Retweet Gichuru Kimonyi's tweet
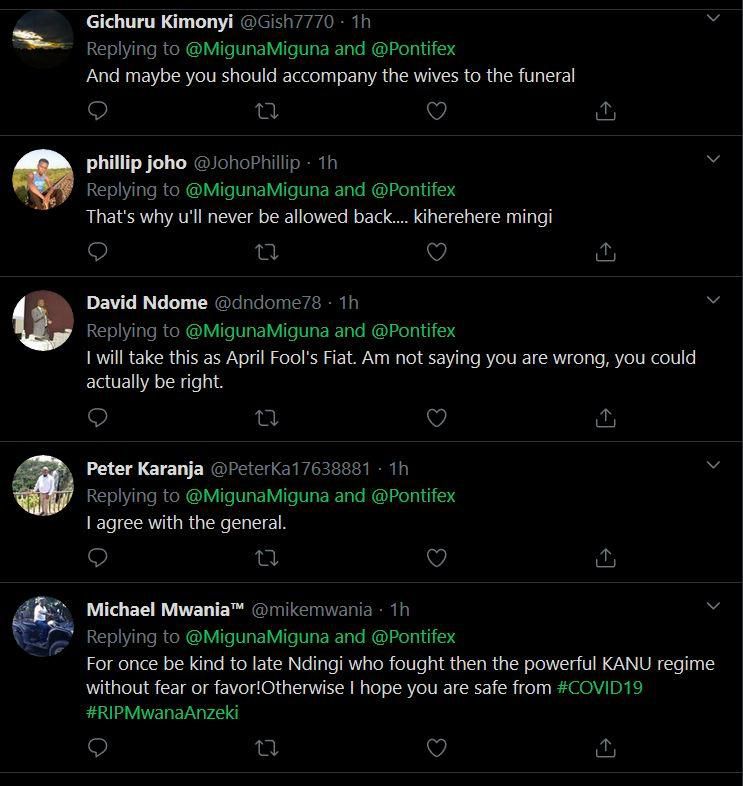 [x=266, y=111]
